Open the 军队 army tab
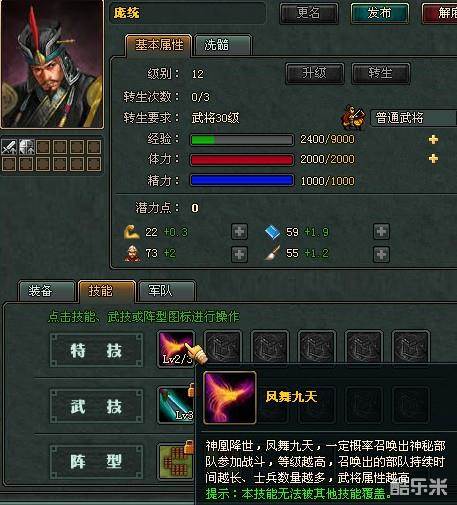 [167, 291]
